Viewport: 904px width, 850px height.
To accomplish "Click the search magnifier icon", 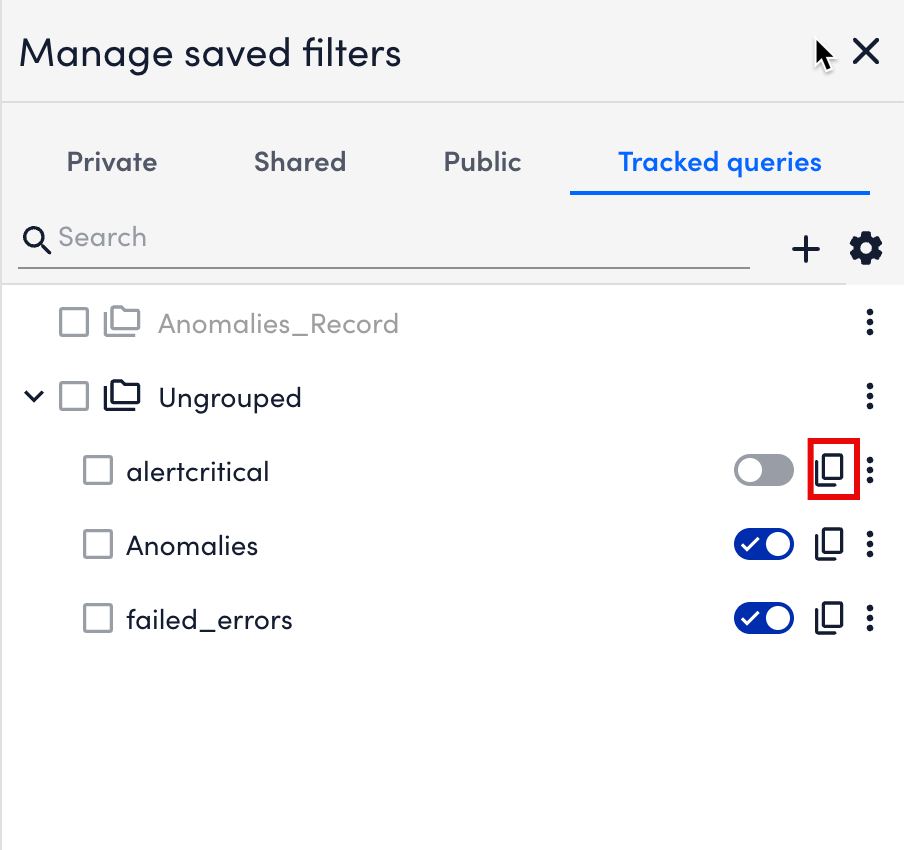I will point(36,240).
